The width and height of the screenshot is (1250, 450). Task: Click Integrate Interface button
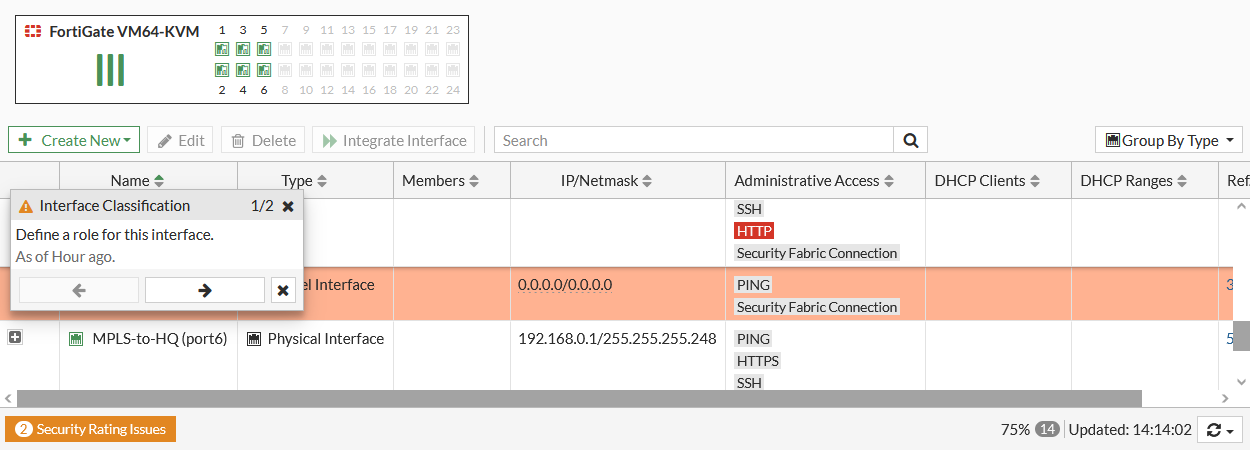coord(394,141)
